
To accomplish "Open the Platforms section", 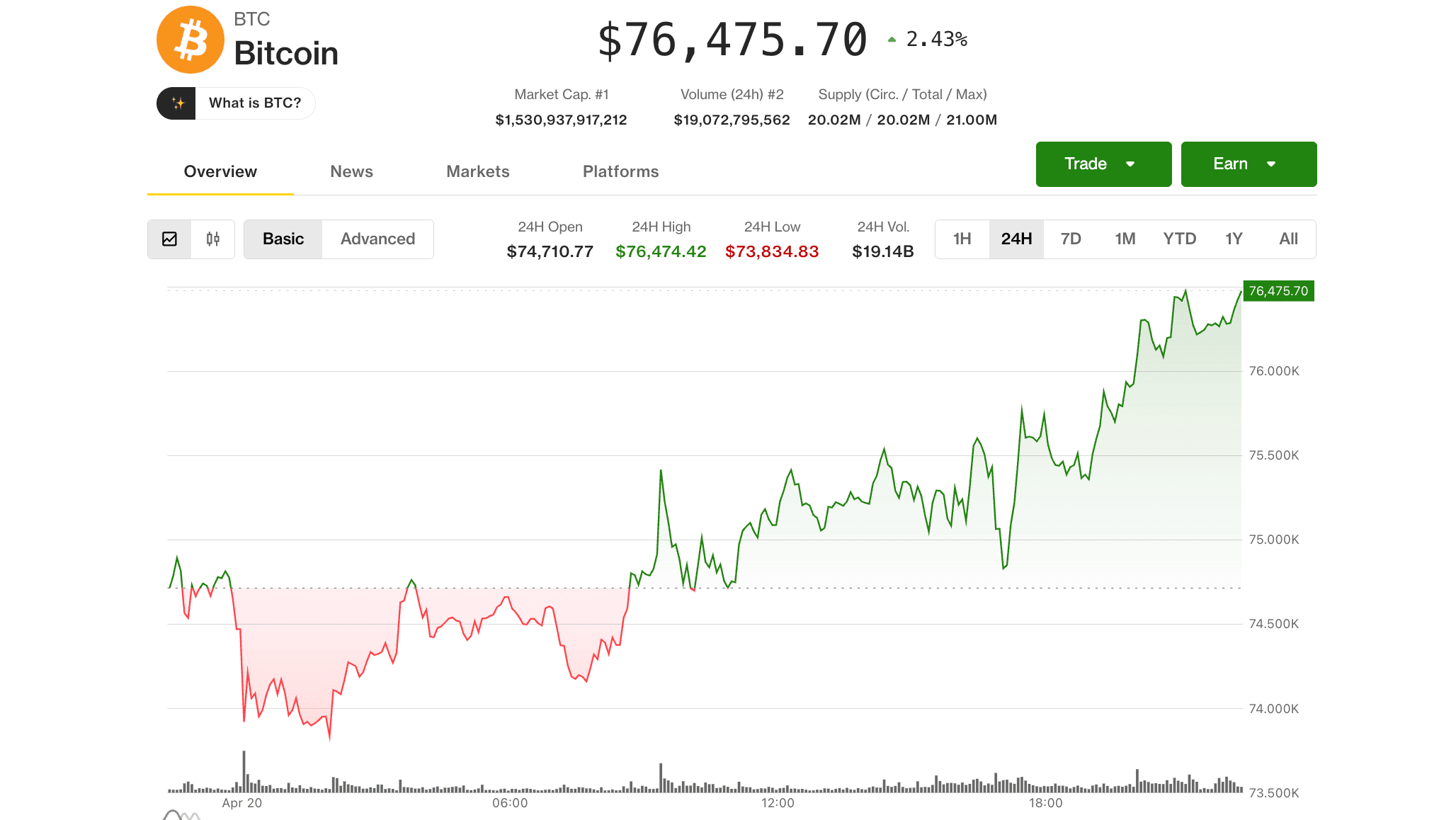I will (620, 171).
